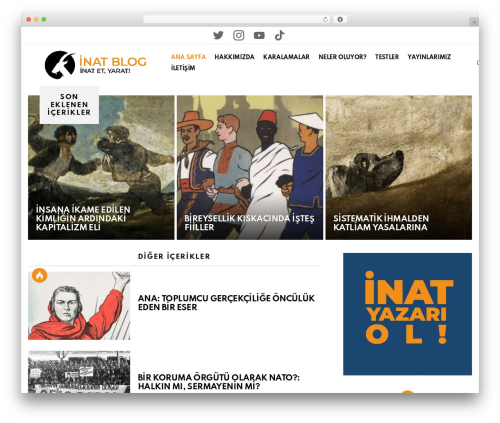Click the İNAT BLOG site title
500x423 pixels.
click(x=113, y=61)
